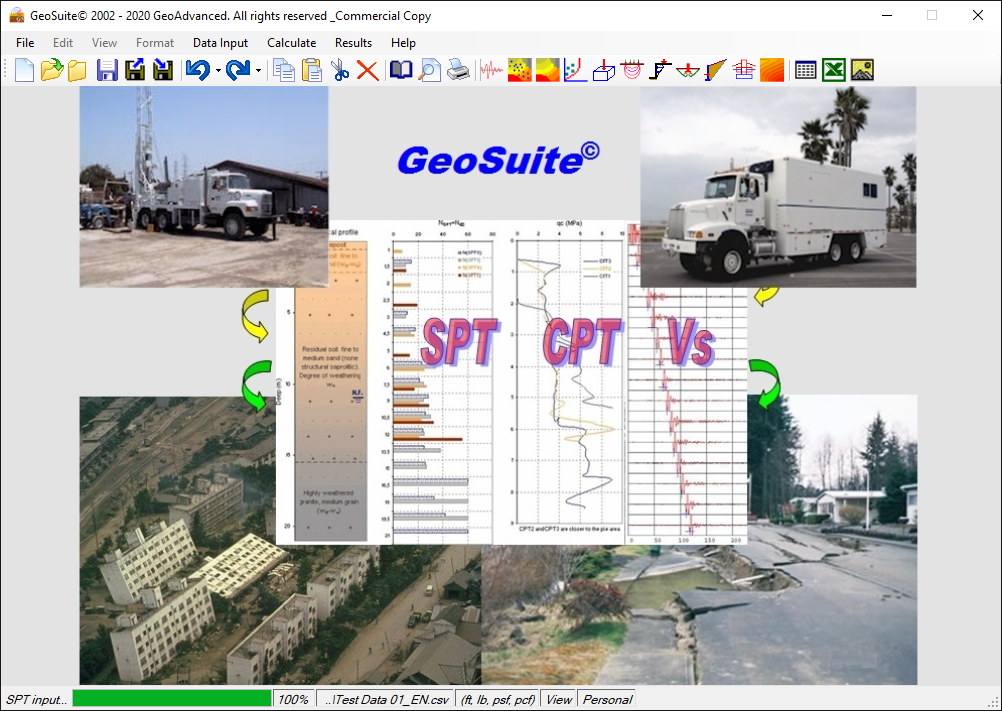Open the book manual icon

click(401, 70)
